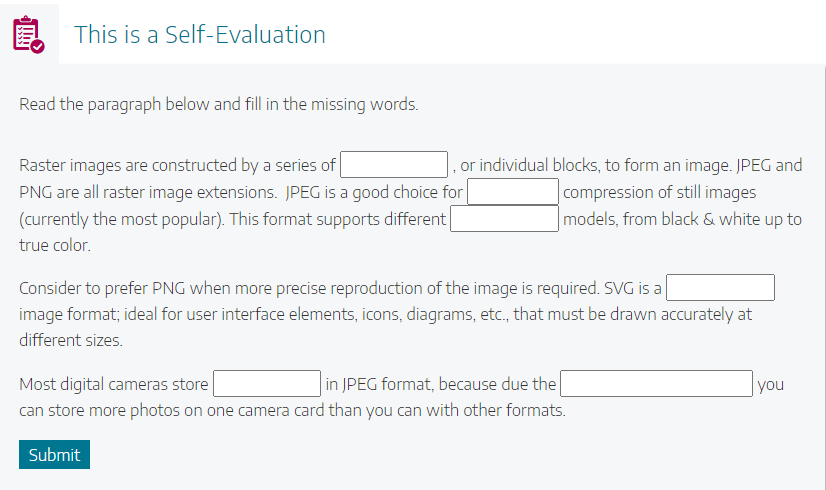826x490 pixels.
Task: Click the 'image format; ideal for user interface' line
Action: point(385,315)
